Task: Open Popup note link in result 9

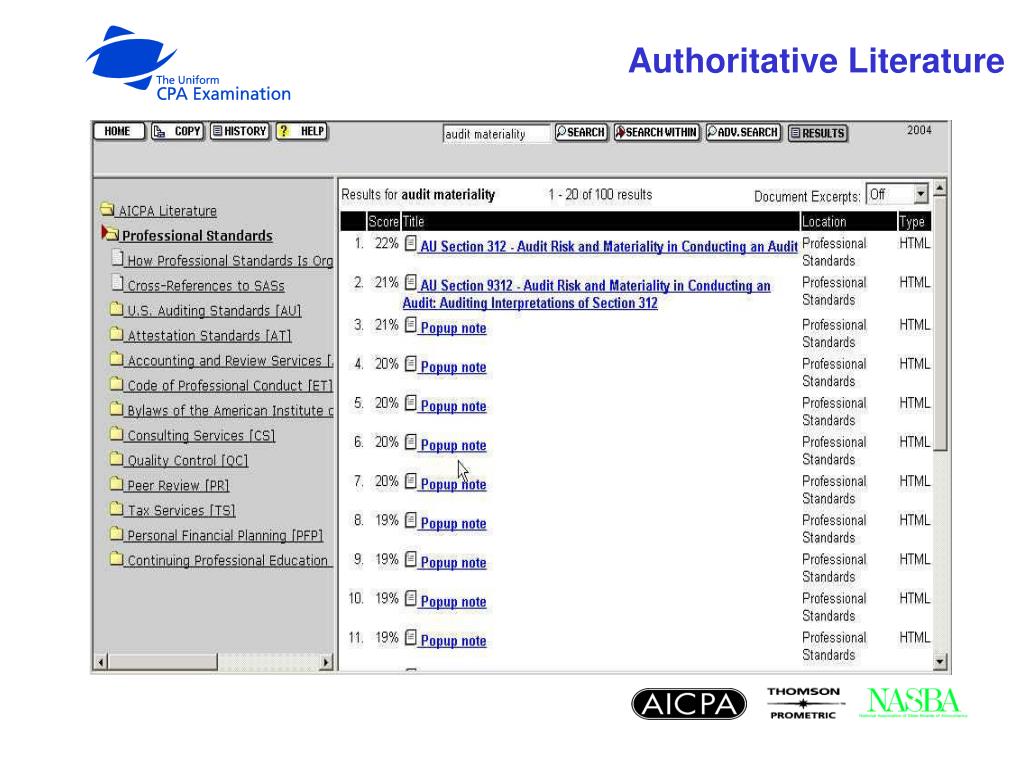Action: 453,563
